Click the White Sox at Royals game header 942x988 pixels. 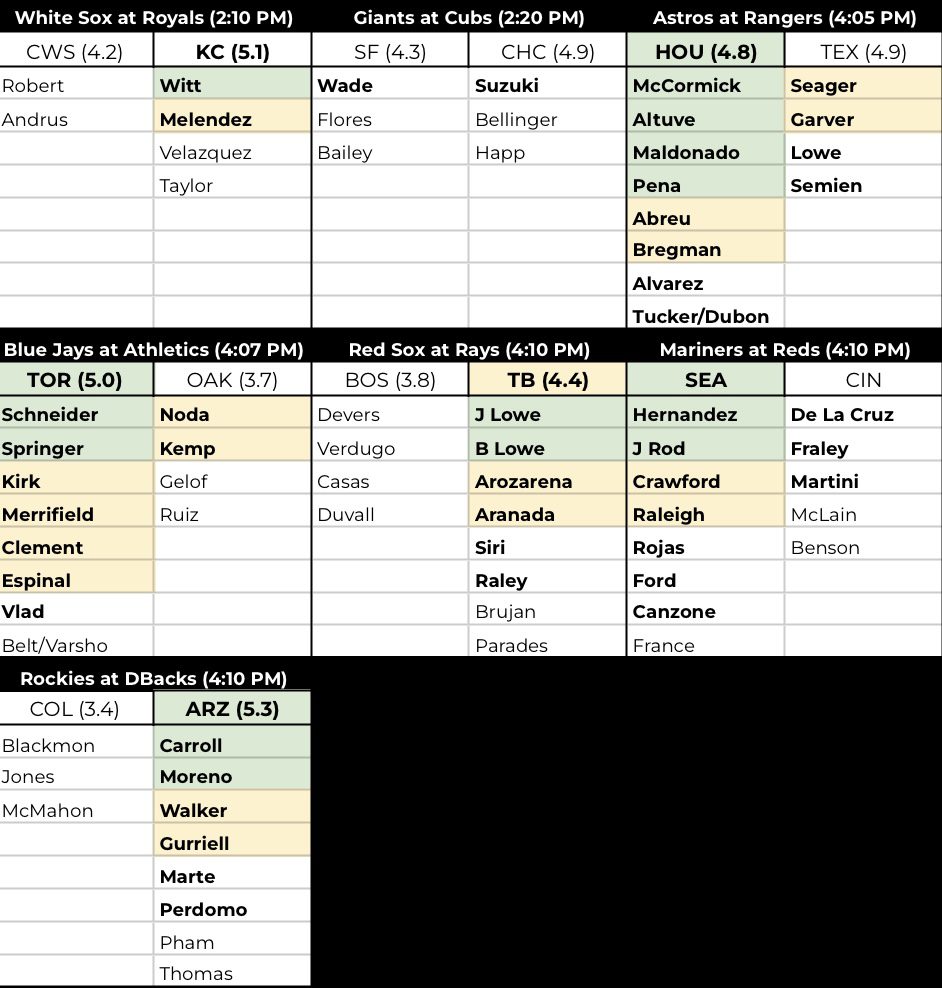click(x=154, y=17)
